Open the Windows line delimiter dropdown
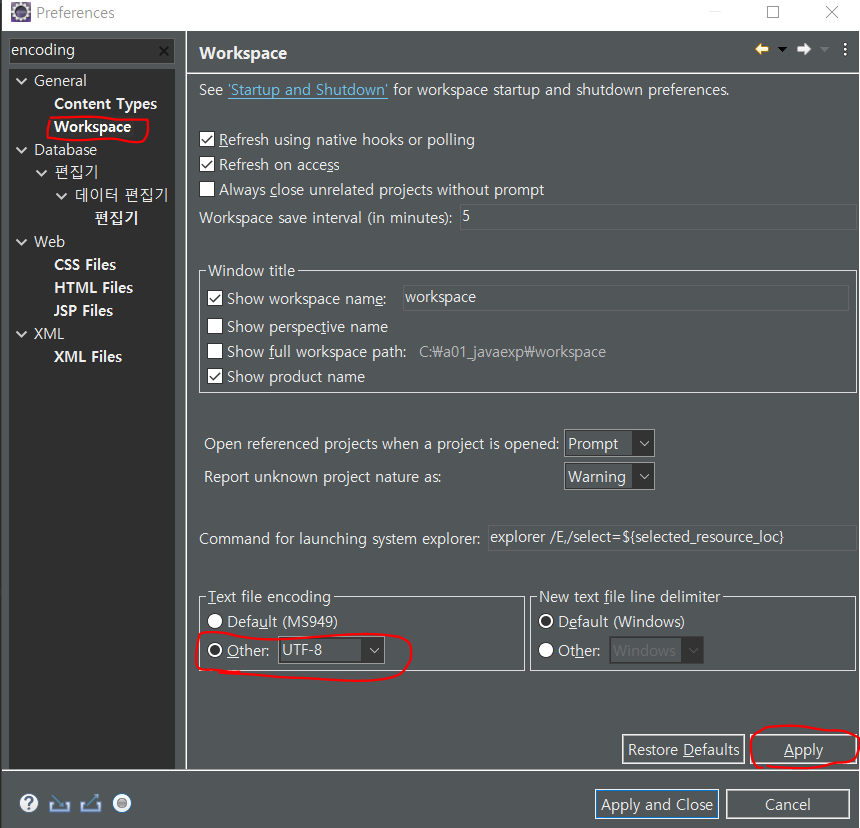This screenshot has width=860, height=828. point(656,650)
